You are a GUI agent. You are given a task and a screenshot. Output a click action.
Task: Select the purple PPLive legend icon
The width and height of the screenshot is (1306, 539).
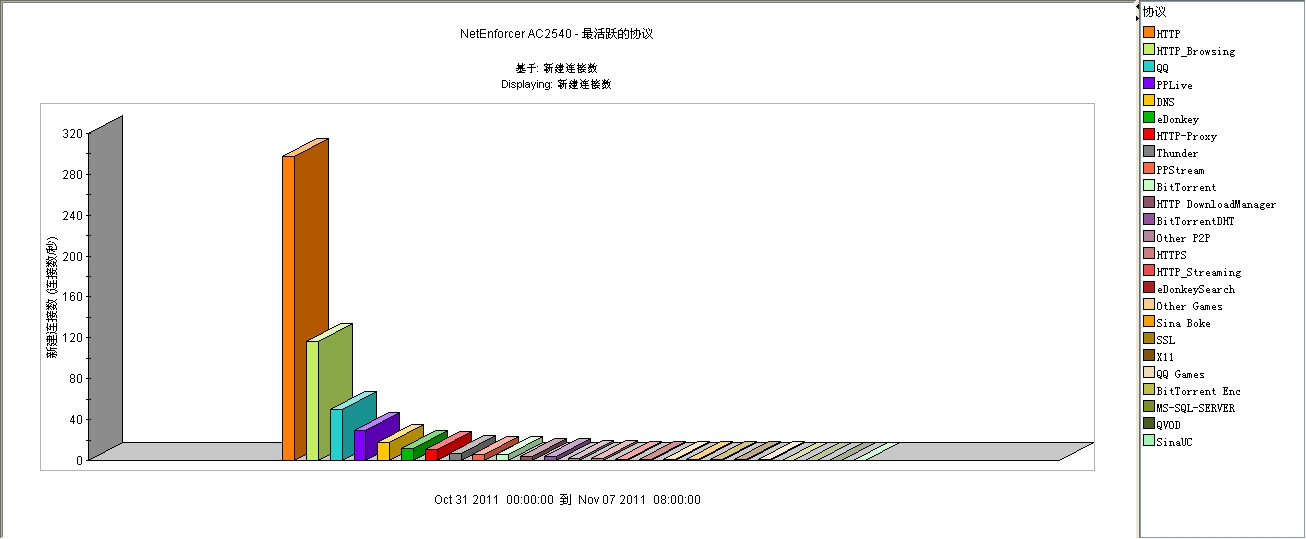point(1149,85)
